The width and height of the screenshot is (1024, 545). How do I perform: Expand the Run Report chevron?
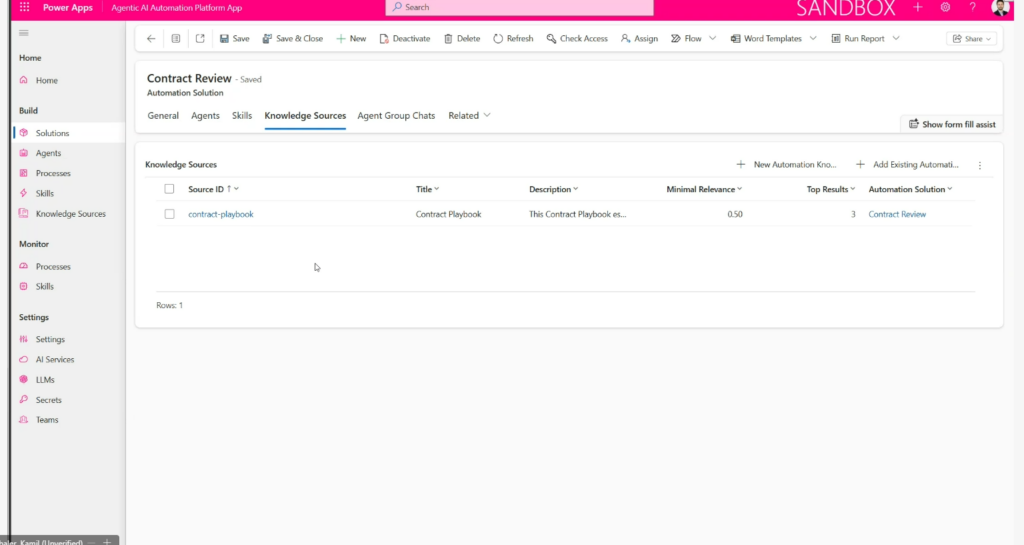point(896,39)
